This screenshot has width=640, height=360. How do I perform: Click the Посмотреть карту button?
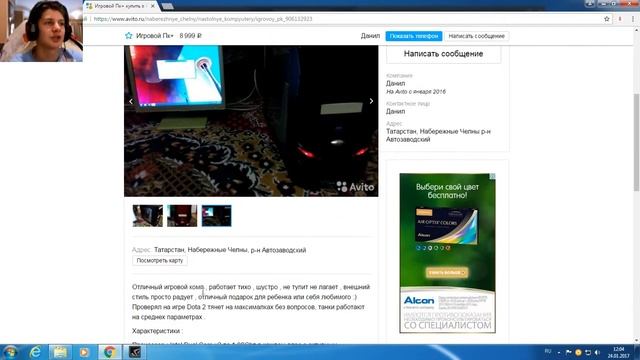(x=160, y=260)
